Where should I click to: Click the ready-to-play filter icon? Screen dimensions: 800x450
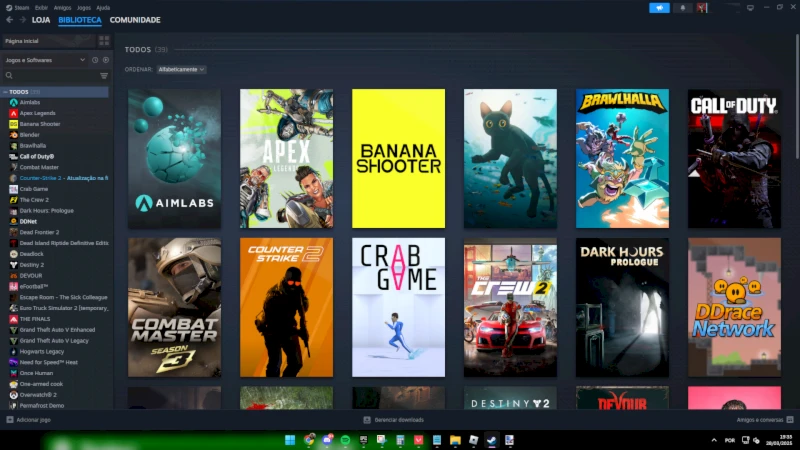coord(106,60)
